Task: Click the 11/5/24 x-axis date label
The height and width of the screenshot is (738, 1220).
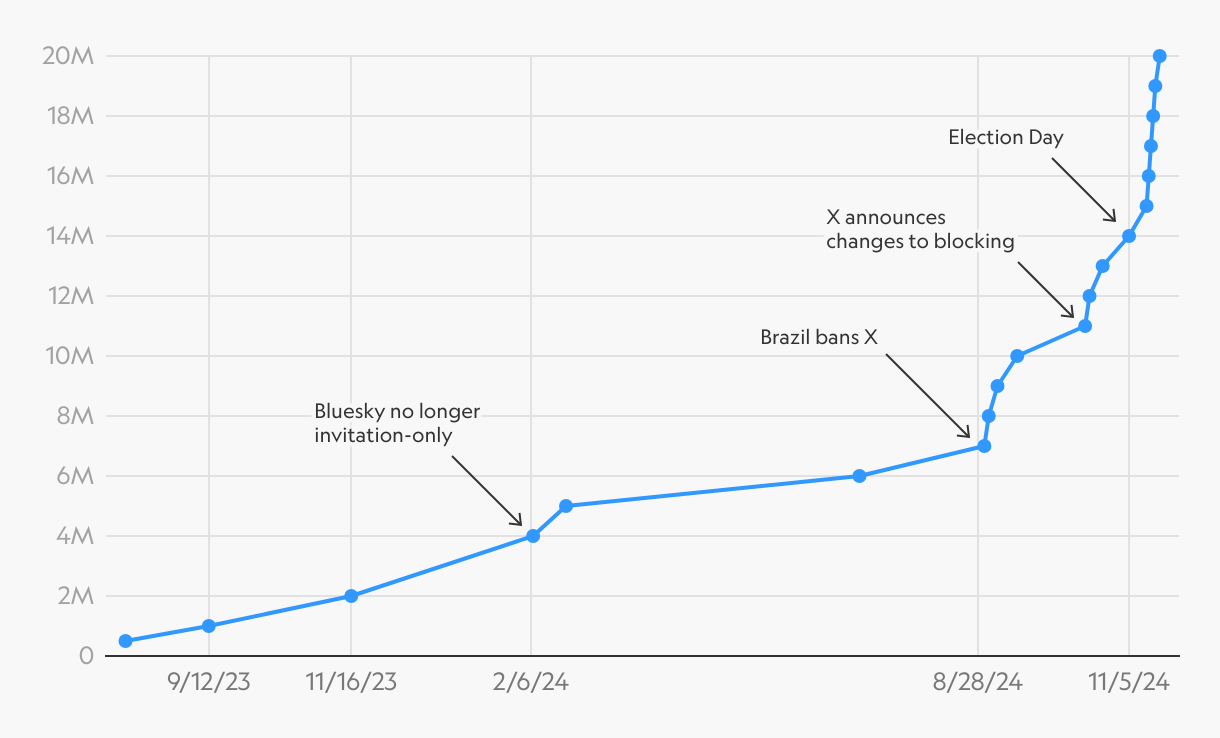Action: 1129,683
